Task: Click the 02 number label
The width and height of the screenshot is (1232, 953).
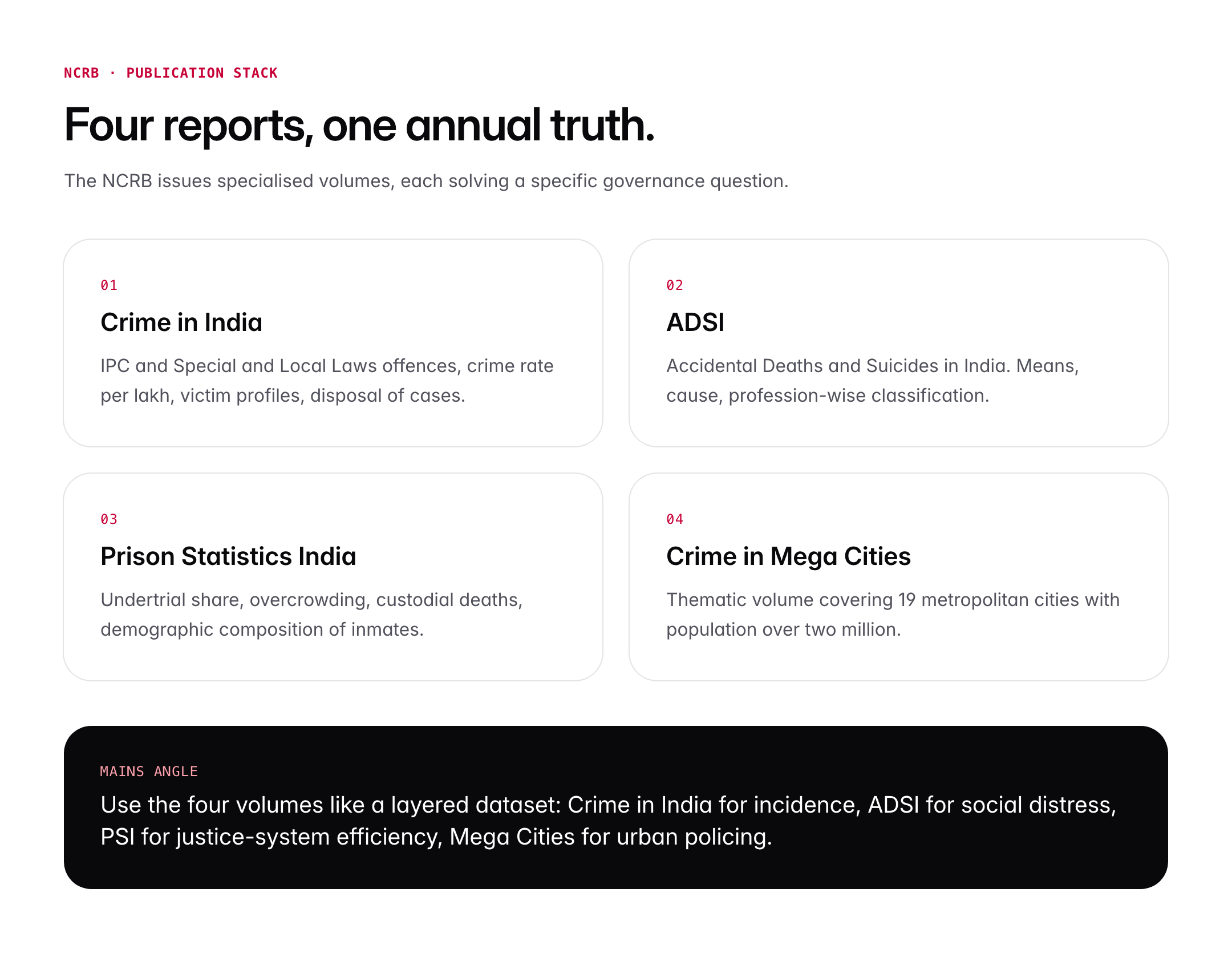Action: click(x=675, y=285)
